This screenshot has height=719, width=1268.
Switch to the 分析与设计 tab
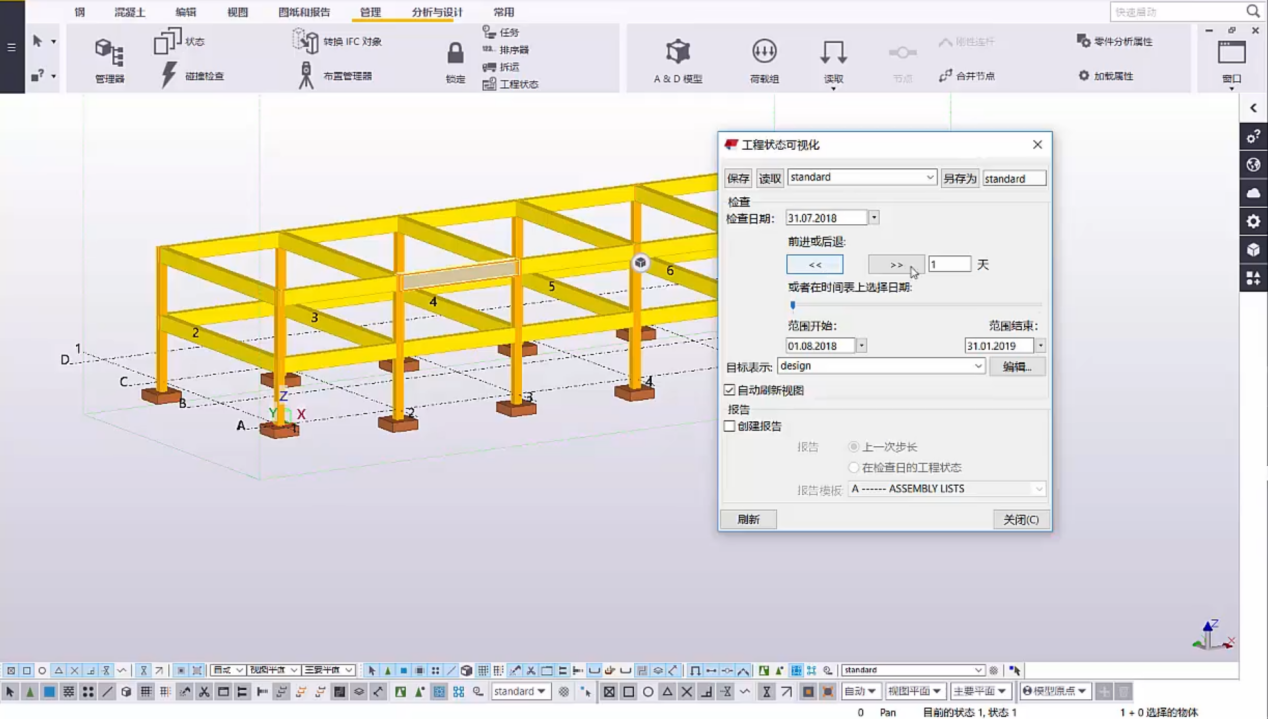(x=437, y=12)
